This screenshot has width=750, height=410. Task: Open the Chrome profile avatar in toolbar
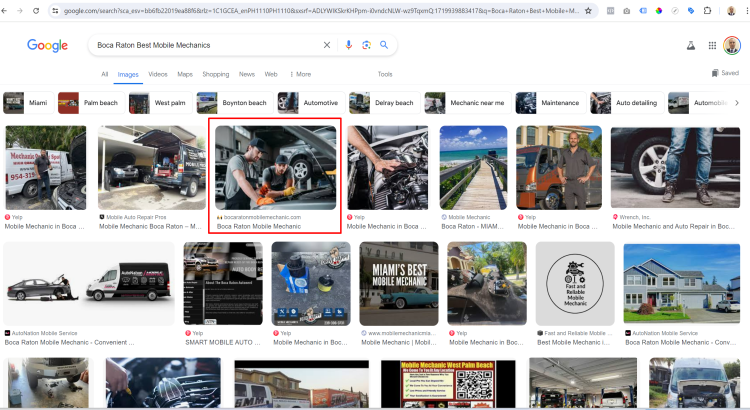pos(731,11)
